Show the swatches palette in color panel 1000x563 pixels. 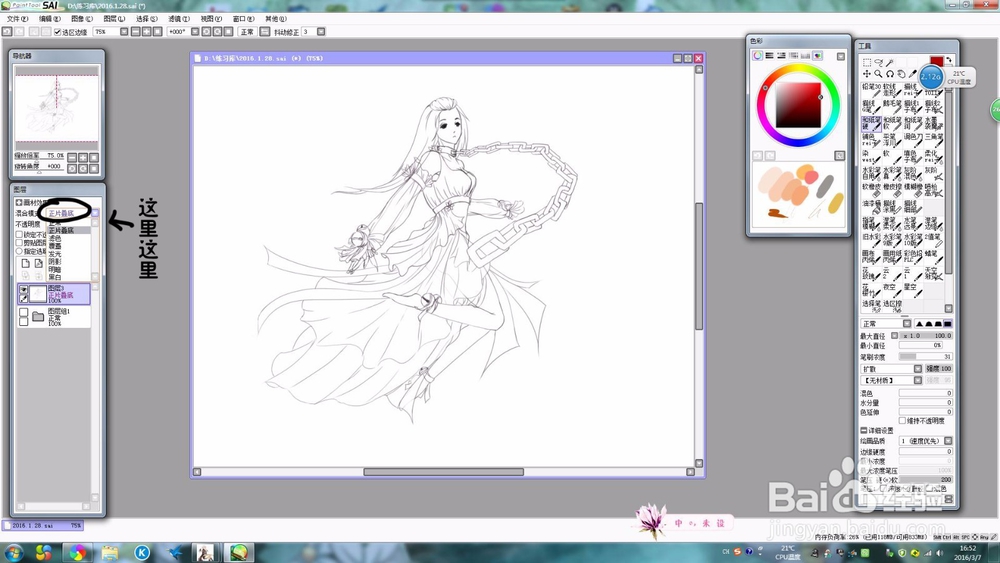coord(805,56)
